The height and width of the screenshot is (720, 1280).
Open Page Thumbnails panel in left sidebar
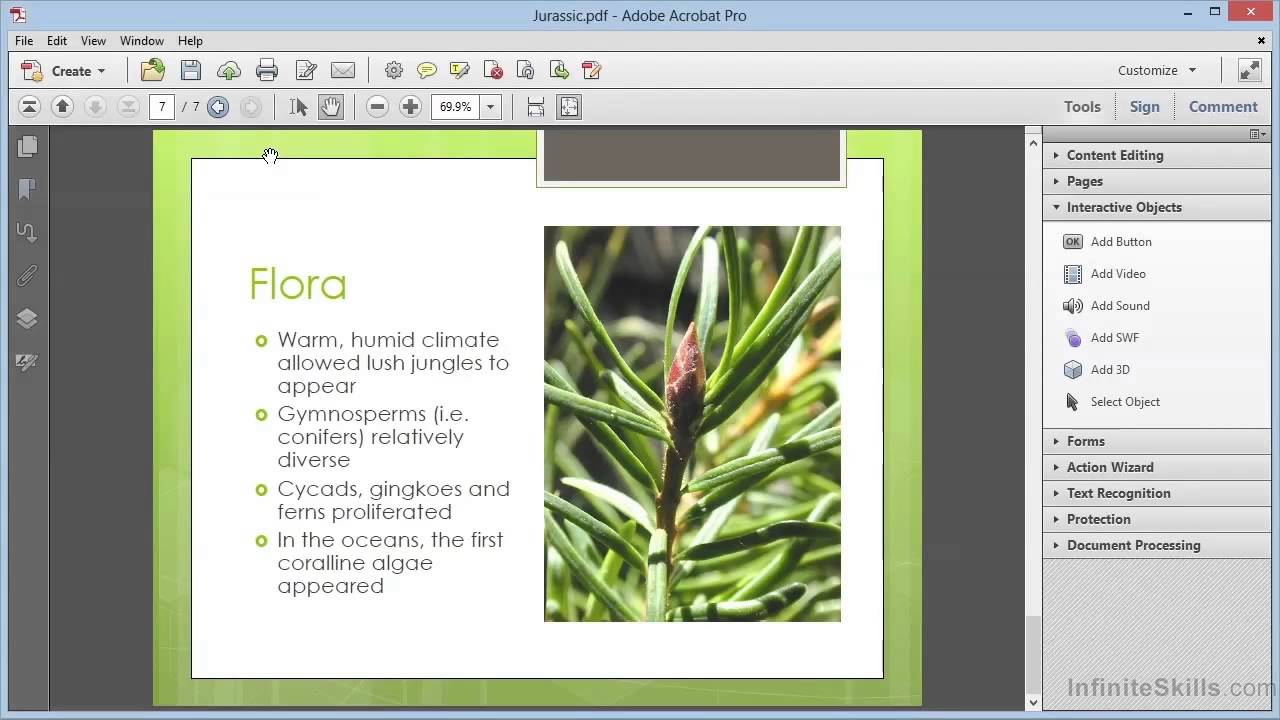click(x=27, y=146)
